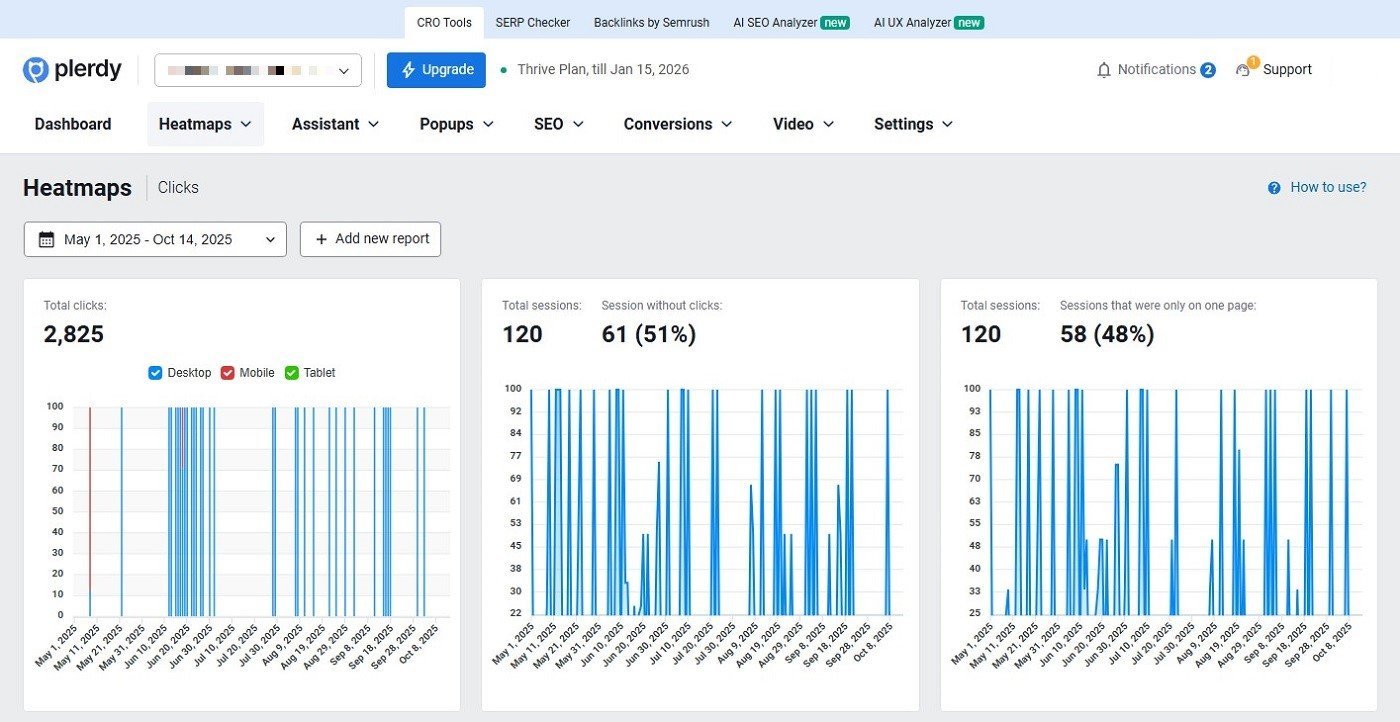
Task: Click the plus icon on Add new report
Action: click(321, 239)
